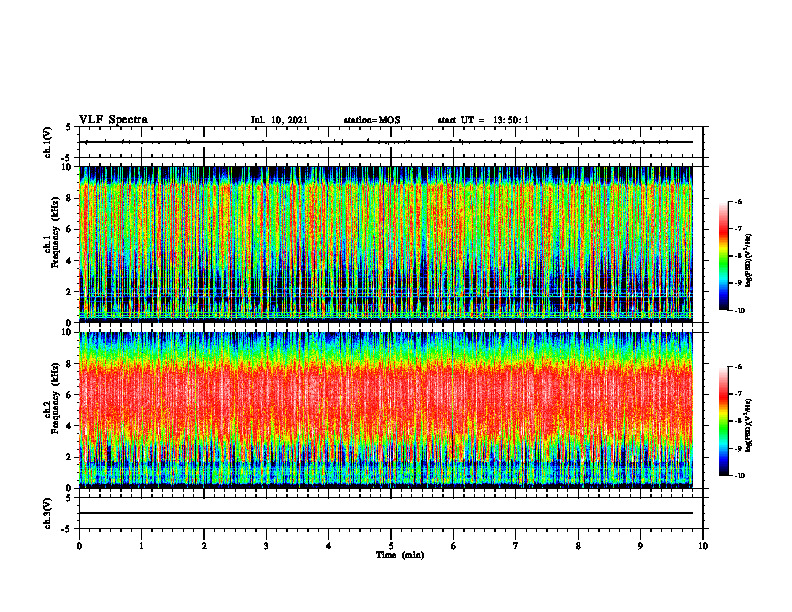Click the time axis tick label "6"
Screen dimensions: 792x612
[x=453, y=546]
